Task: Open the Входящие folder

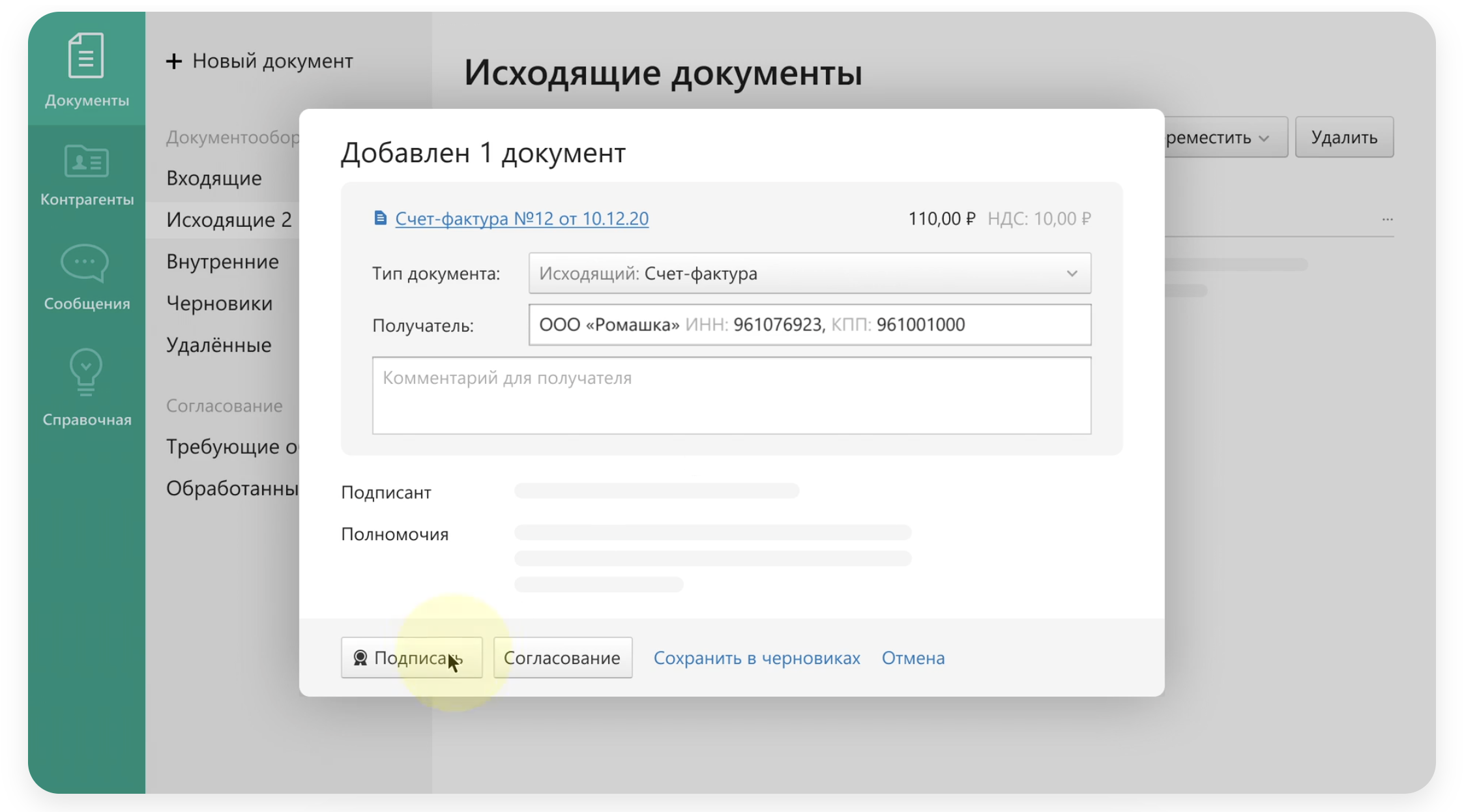Action: (x=214, y=178)
